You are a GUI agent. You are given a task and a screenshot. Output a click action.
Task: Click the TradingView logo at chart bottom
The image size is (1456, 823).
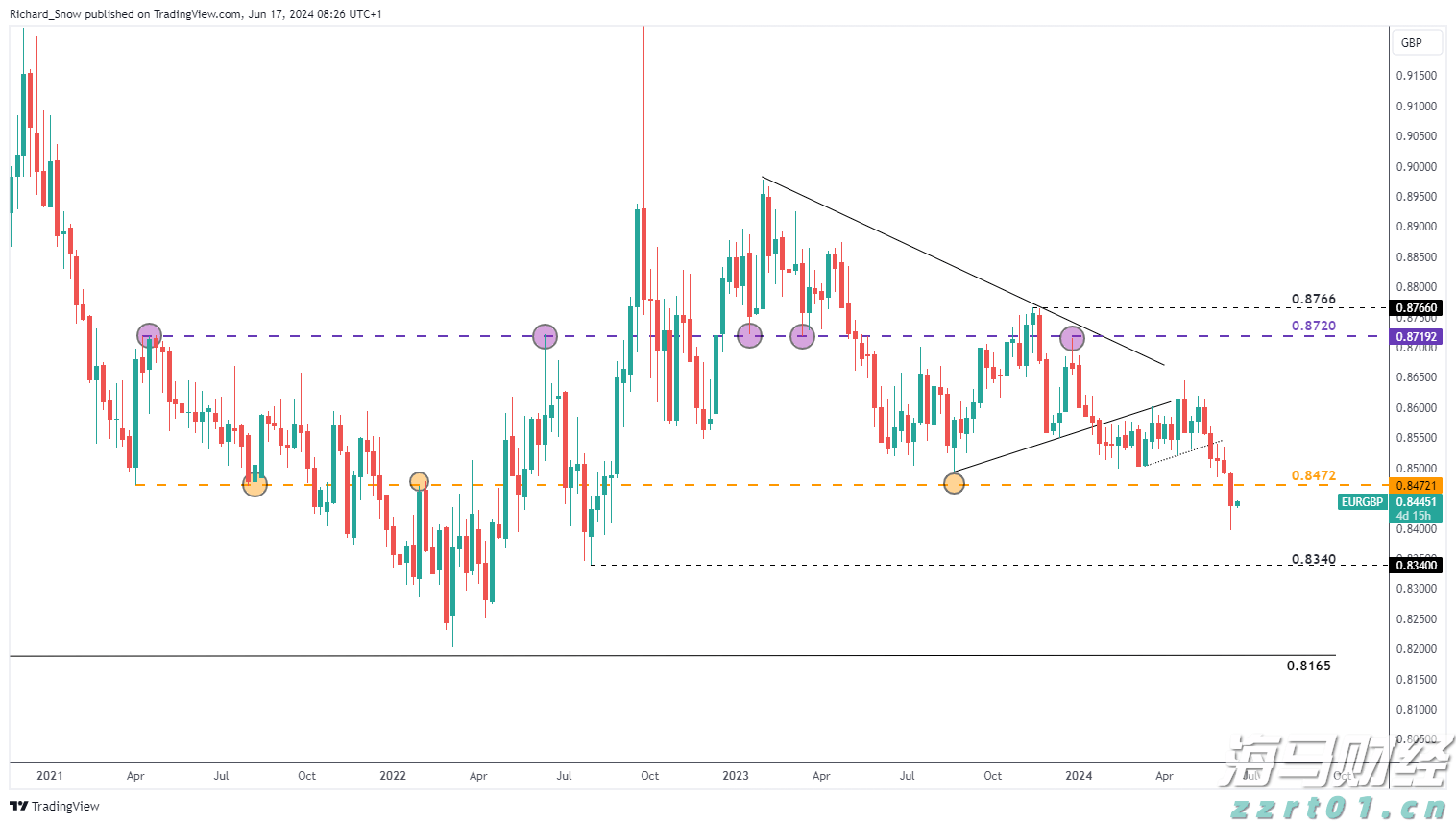(x=55, y=806)
